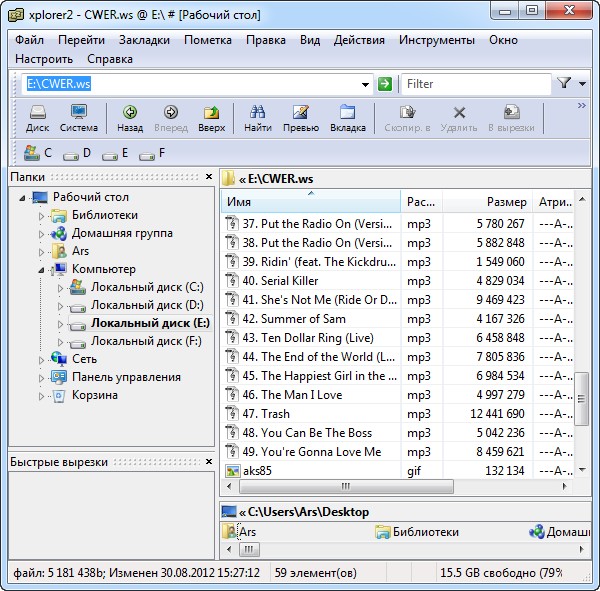
Task: Open the address bar dropdown arrow
Action: (365, 85)
